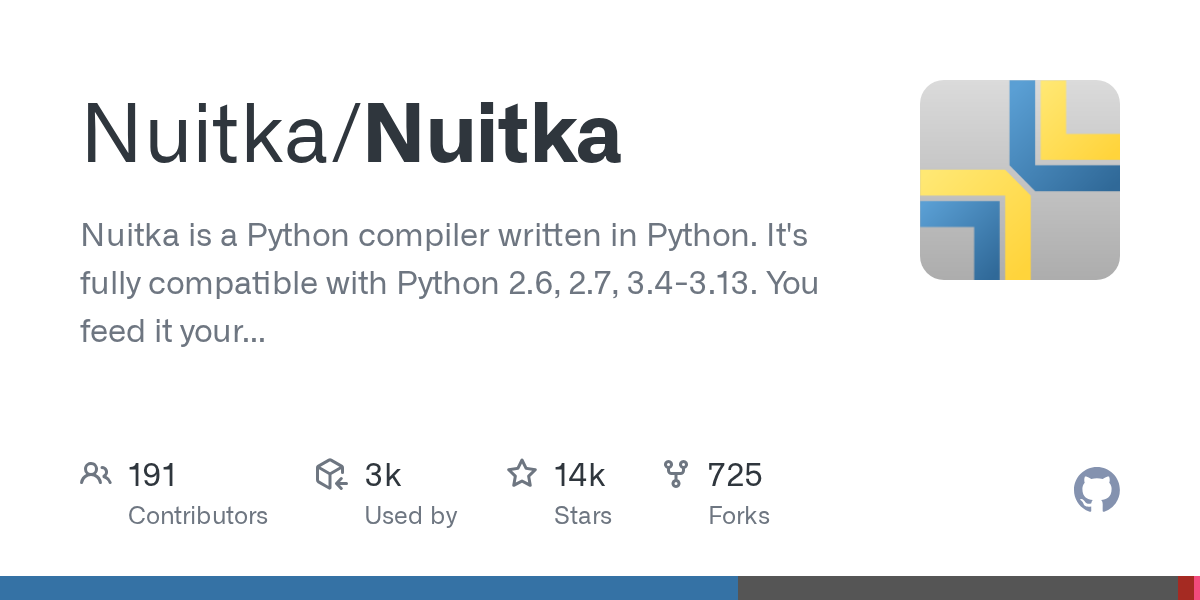This screenshot has width=1200, height=600.
Task: Click the Stars star icon
Action: click(522, 474)
